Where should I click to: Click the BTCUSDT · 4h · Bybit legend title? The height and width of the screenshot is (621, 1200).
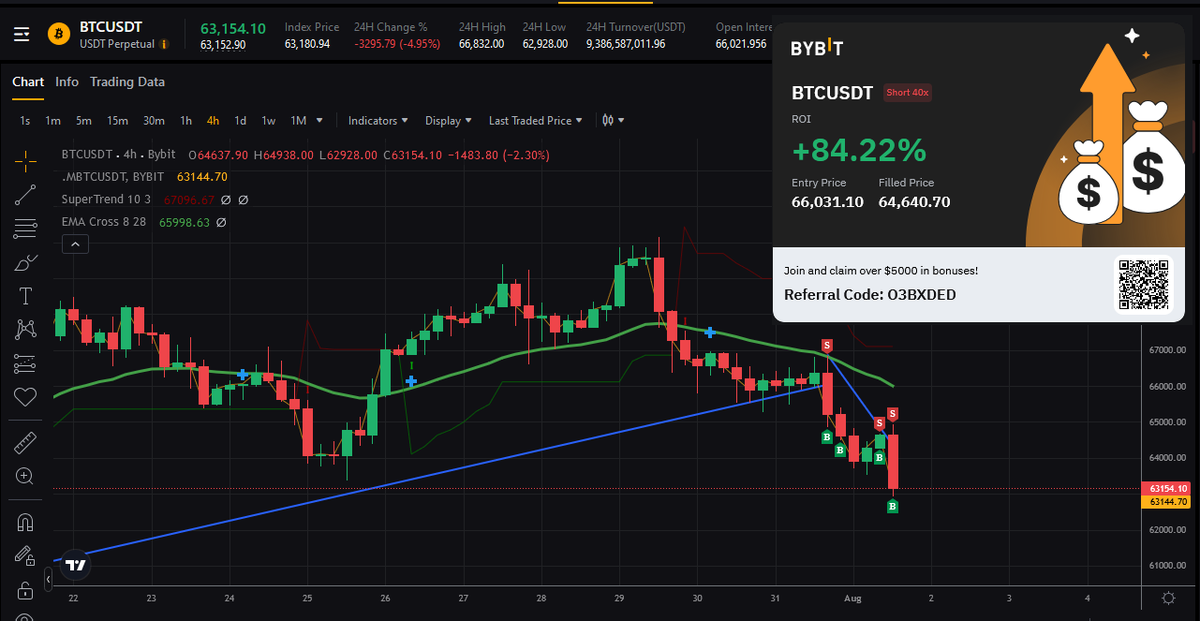[118, 155]
